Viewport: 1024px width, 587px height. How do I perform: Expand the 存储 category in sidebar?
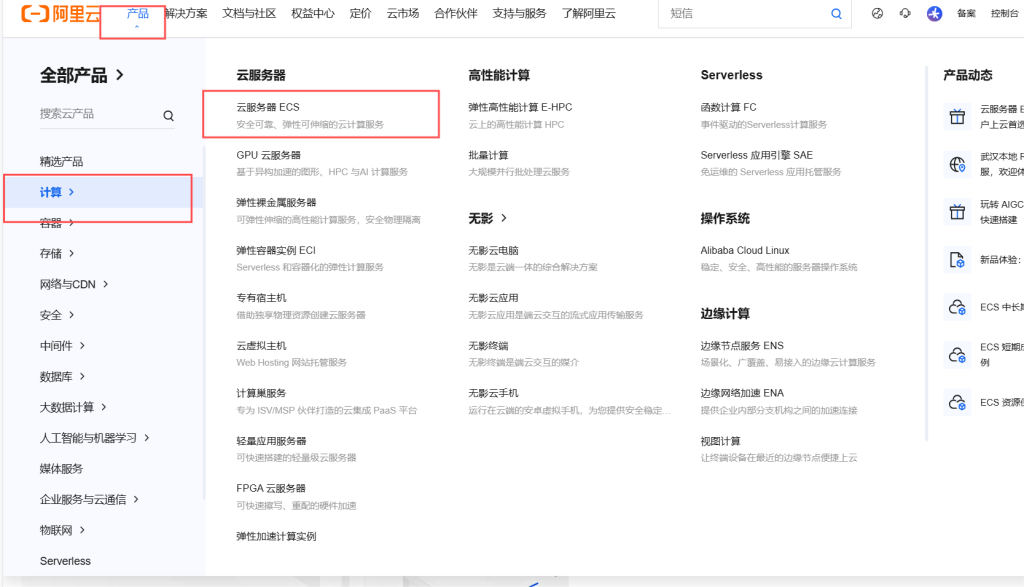[x=57, y=254]
